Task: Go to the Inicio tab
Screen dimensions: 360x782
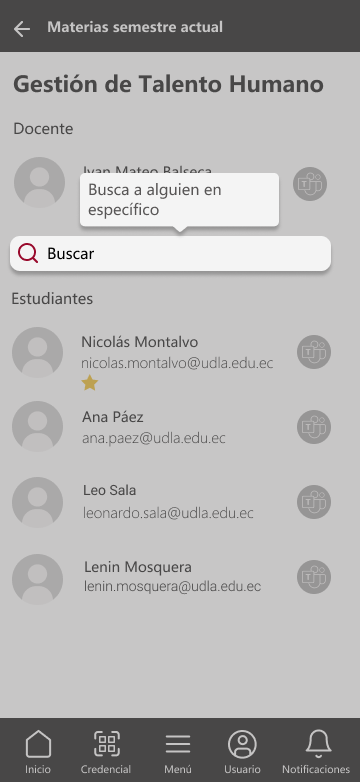Action: tap(38, 752)
